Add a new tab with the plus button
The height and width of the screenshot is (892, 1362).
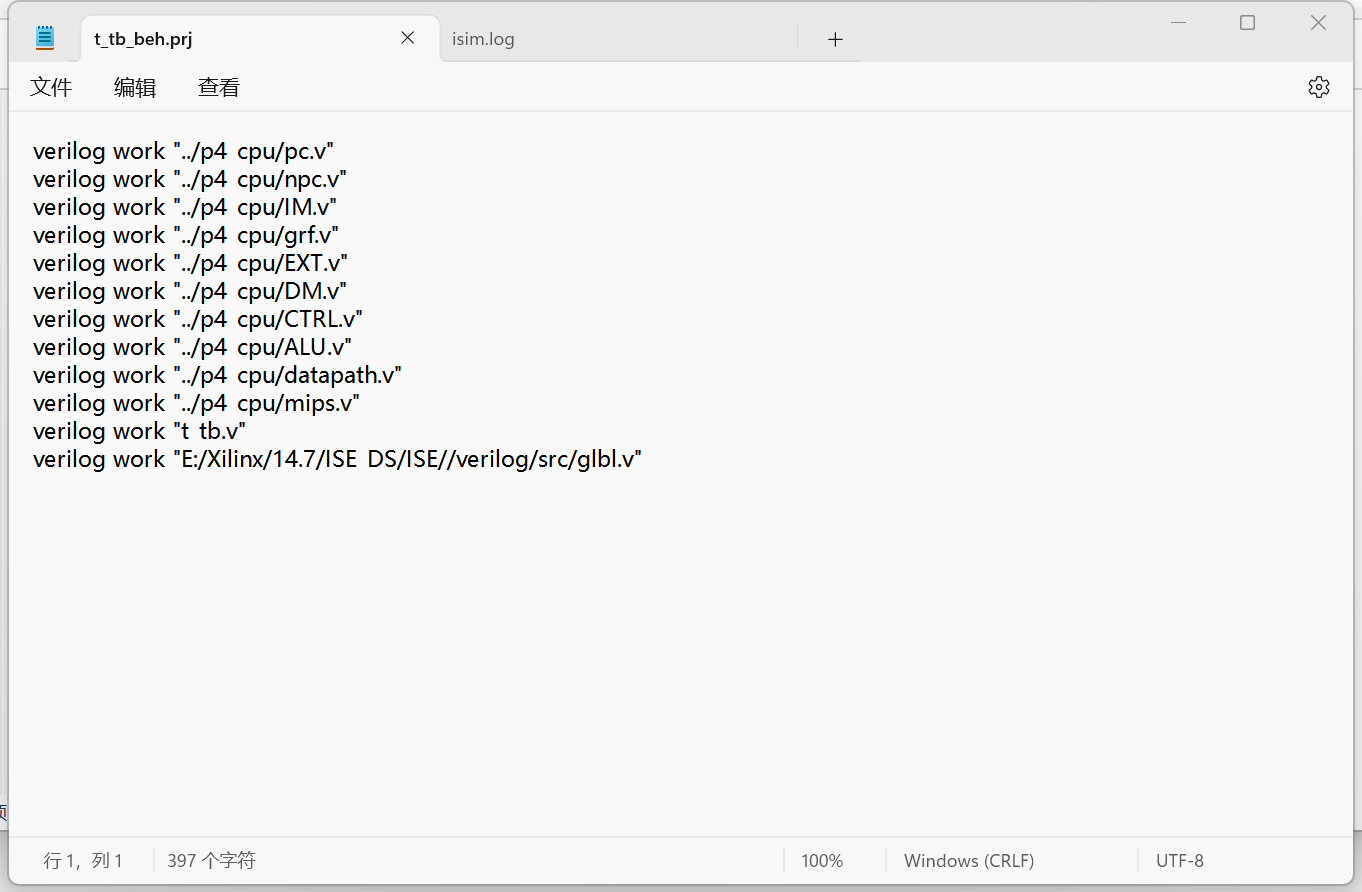coord(836,39)
